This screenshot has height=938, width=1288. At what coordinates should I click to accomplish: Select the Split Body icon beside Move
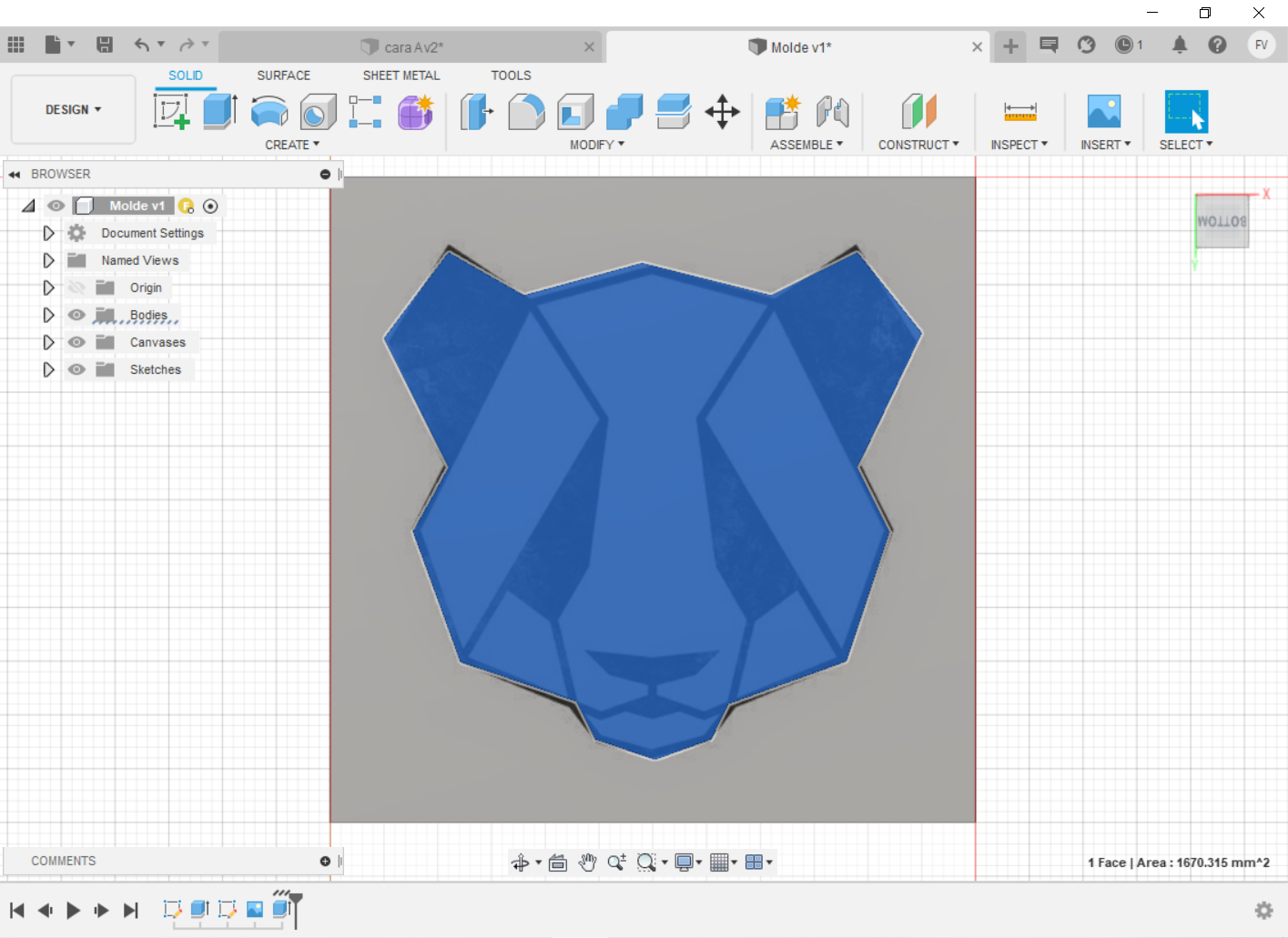click(674, 112)
